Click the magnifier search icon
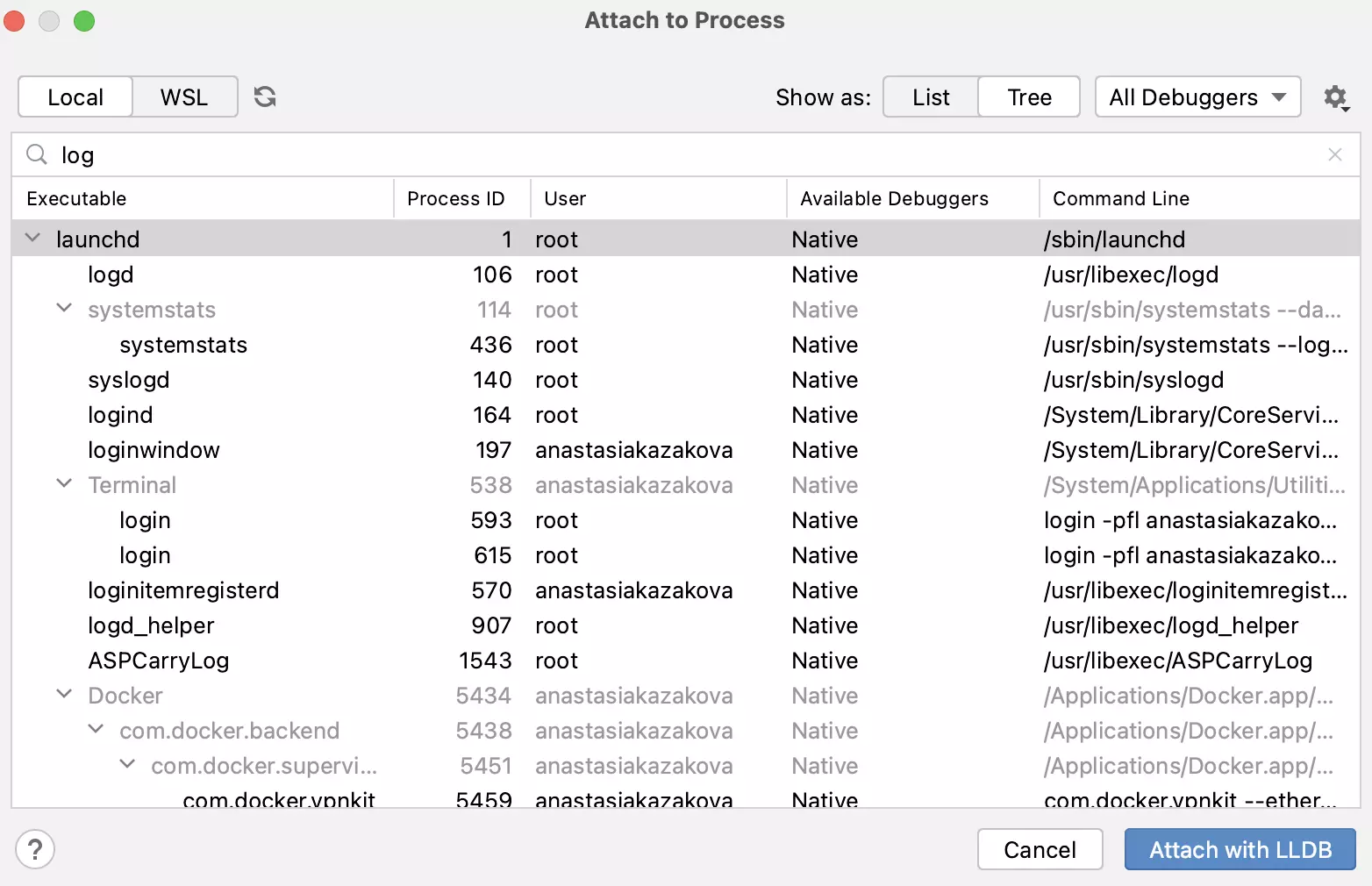The image size is (1372, 886). coord(37,155)
